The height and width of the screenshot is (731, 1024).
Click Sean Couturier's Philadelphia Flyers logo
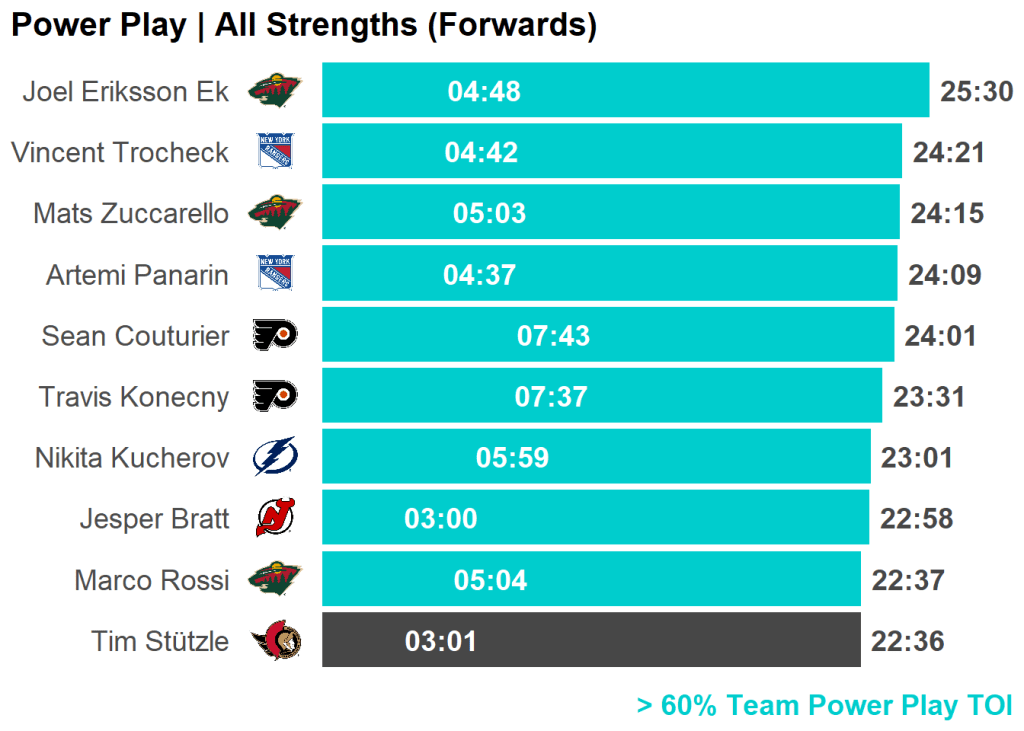click(x=274, y=336)
